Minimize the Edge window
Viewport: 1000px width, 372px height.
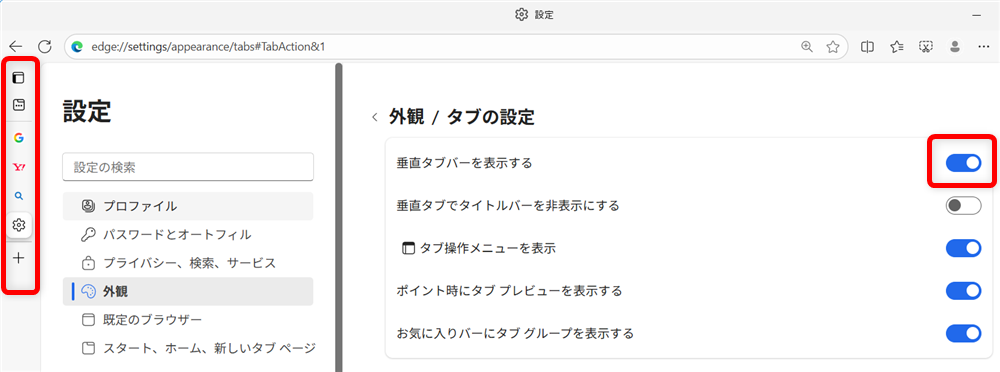(x=976, y=14)
